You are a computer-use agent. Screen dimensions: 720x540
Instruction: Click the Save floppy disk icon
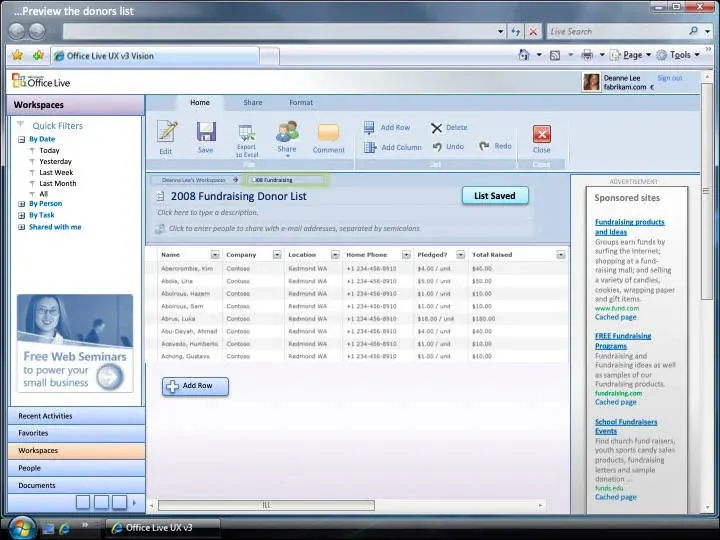tap(206, 132)
